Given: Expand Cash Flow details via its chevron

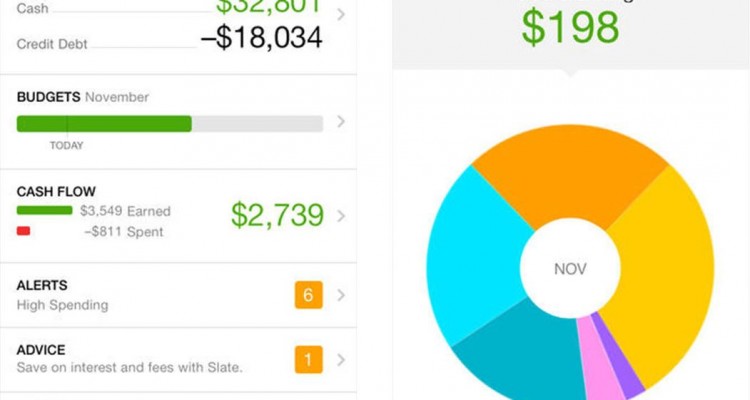Looking at the screenshot, I should pos(341,215).
